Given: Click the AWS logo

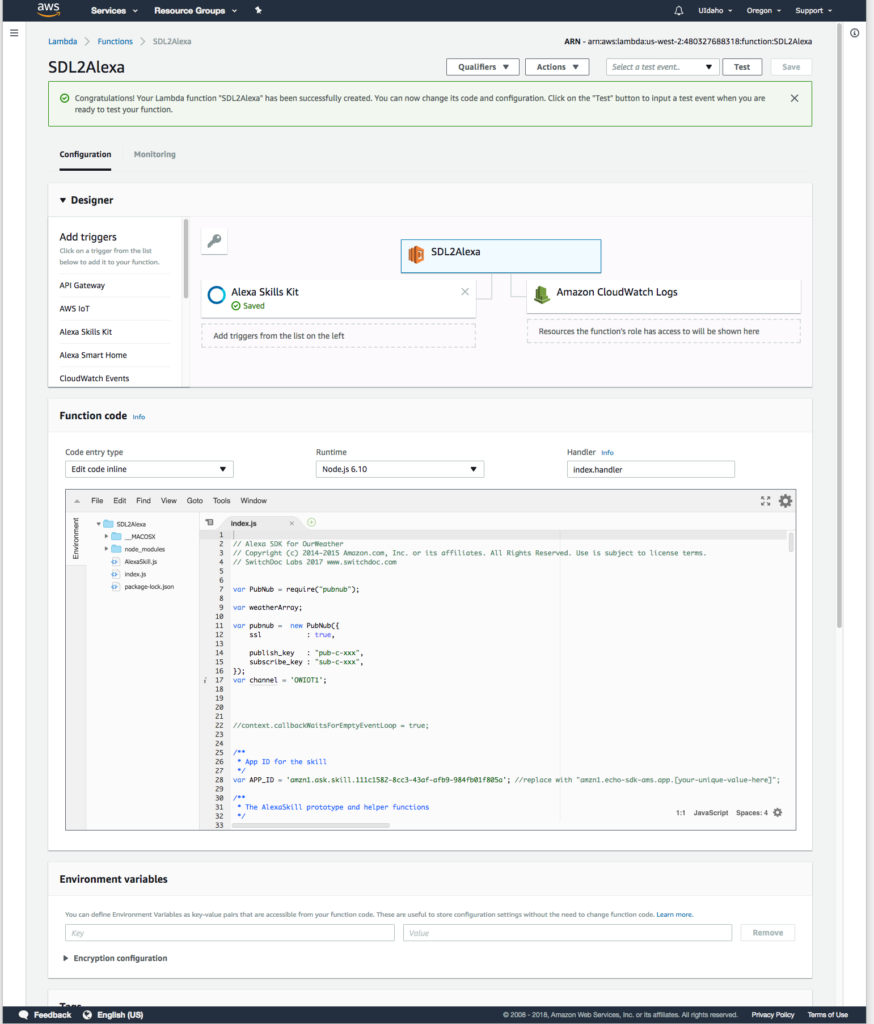Looking at the screenshot, I should [x=48, y=9].
